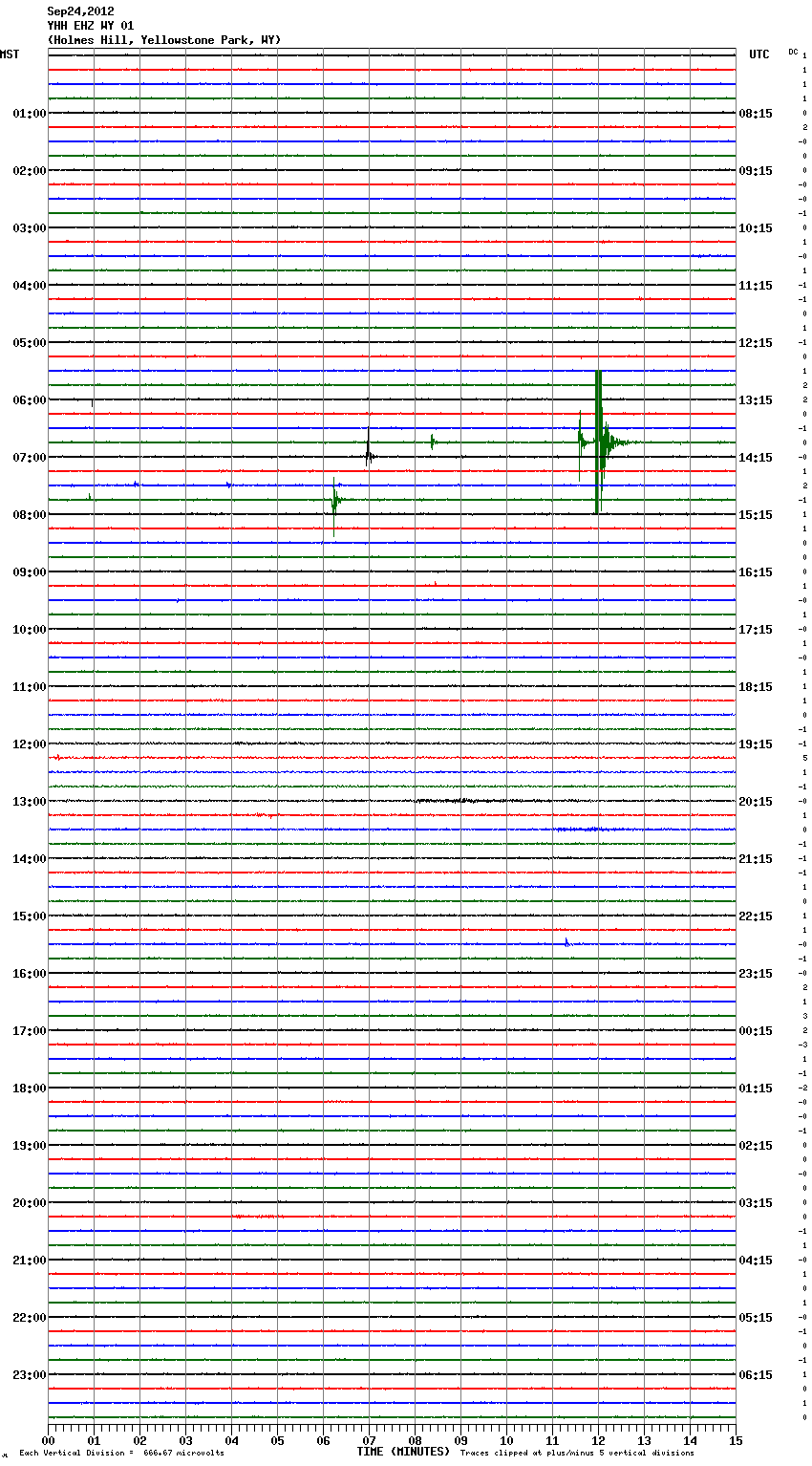812x1466 pixels.
Task: Select the 01:15 UTC time label
Action: [x=756, y=1089]
